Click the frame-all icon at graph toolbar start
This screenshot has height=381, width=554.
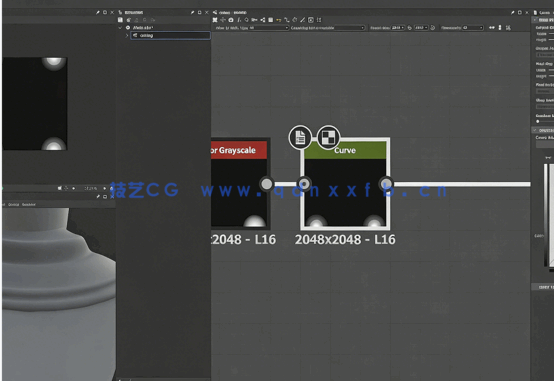click(x=215, y=20)
